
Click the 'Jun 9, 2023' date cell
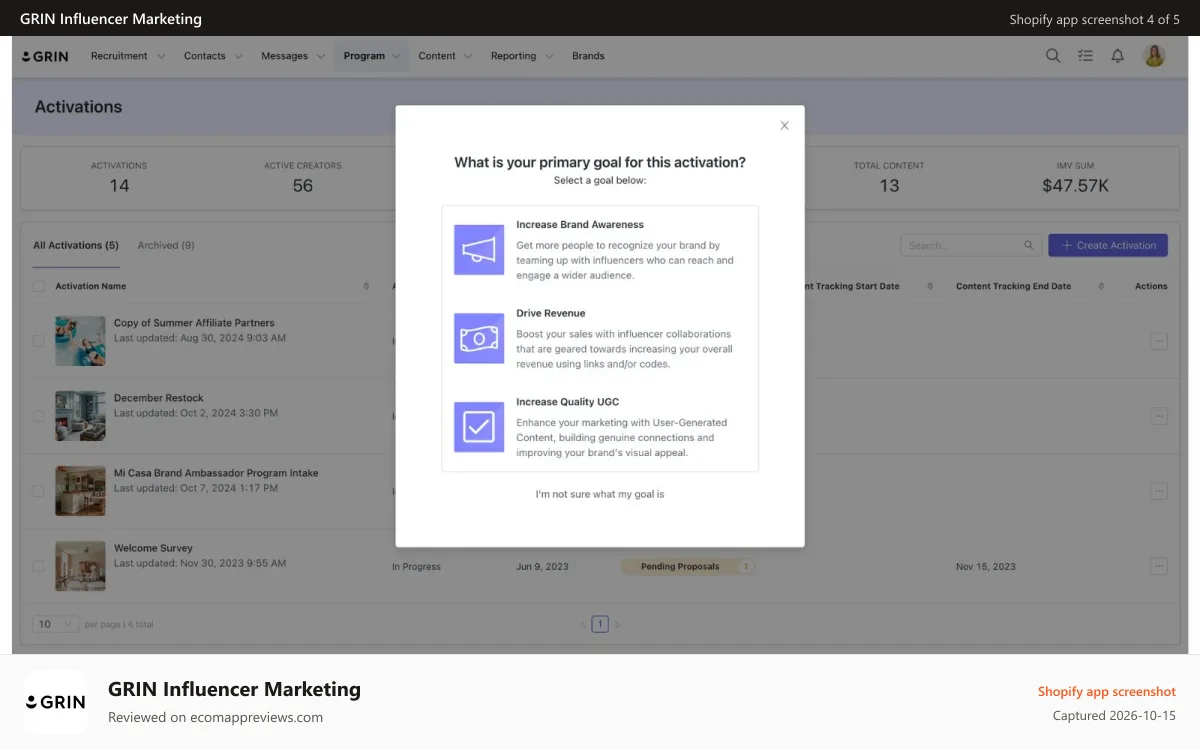pos(542,567)
